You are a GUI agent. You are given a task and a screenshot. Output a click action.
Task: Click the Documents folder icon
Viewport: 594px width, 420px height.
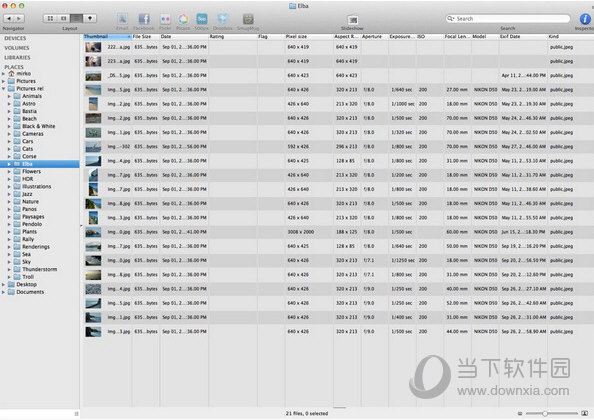tap(11, 292)
